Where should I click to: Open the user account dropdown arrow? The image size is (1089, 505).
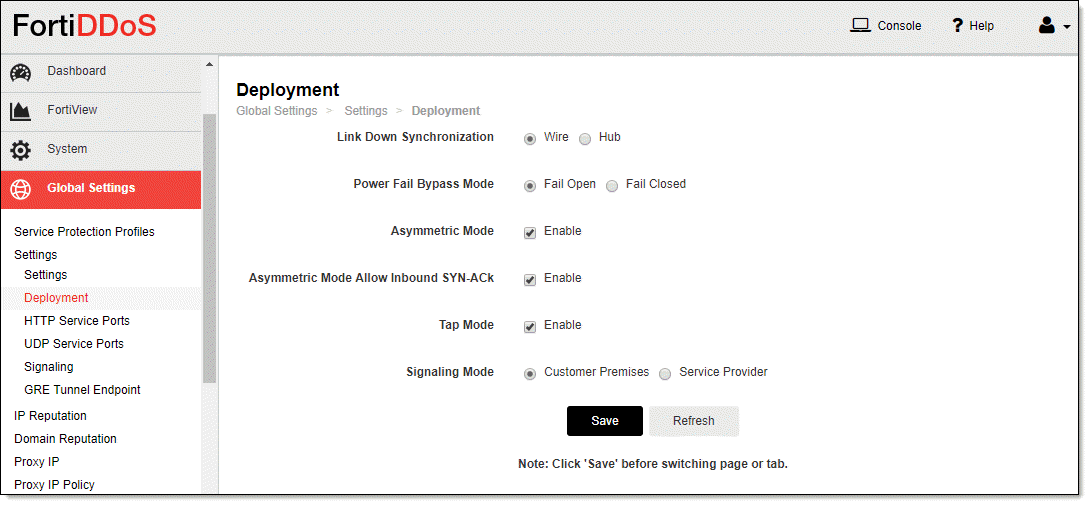[1067, 28]
